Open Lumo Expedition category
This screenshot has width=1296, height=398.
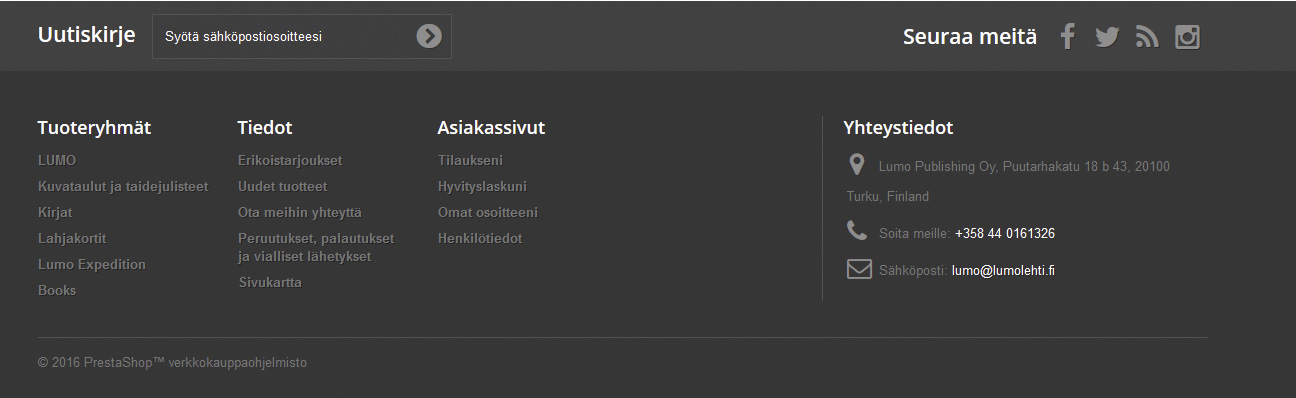click(x=92, y=264)
